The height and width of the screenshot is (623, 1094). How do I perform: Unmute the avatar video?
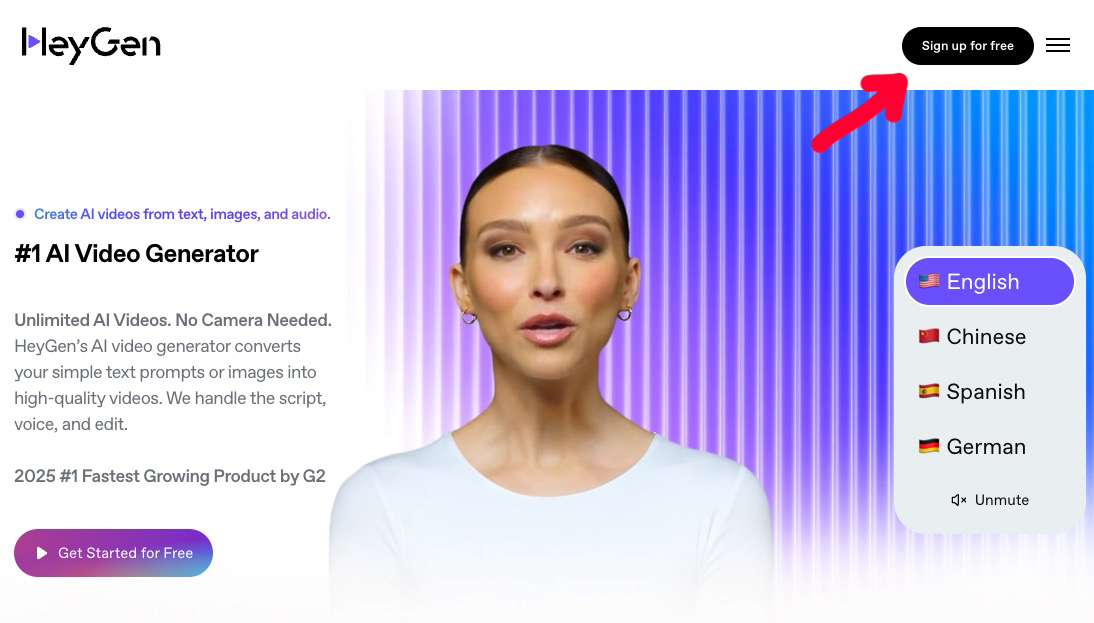click(x=989, y=500)
